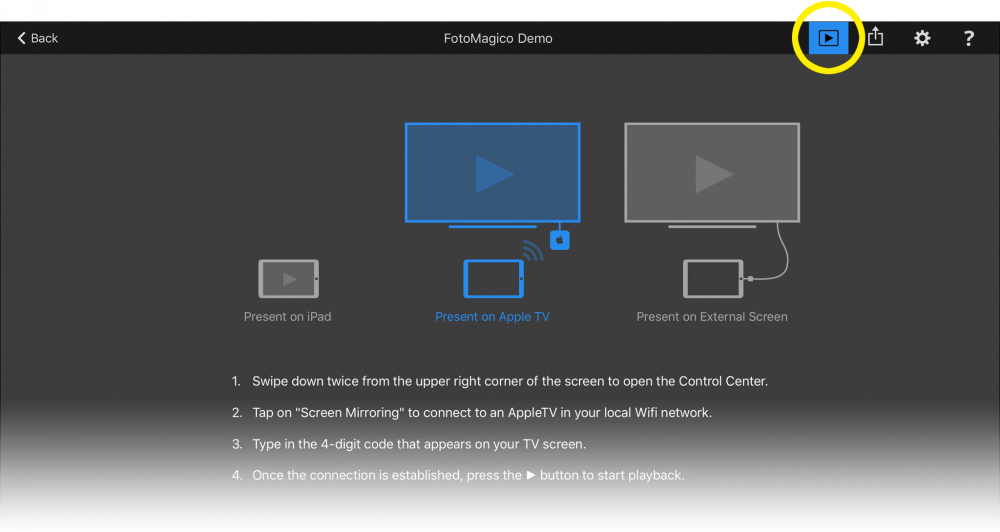Choose the Present on iPad label
1000x532 pixels.
(x=288, y=316)
